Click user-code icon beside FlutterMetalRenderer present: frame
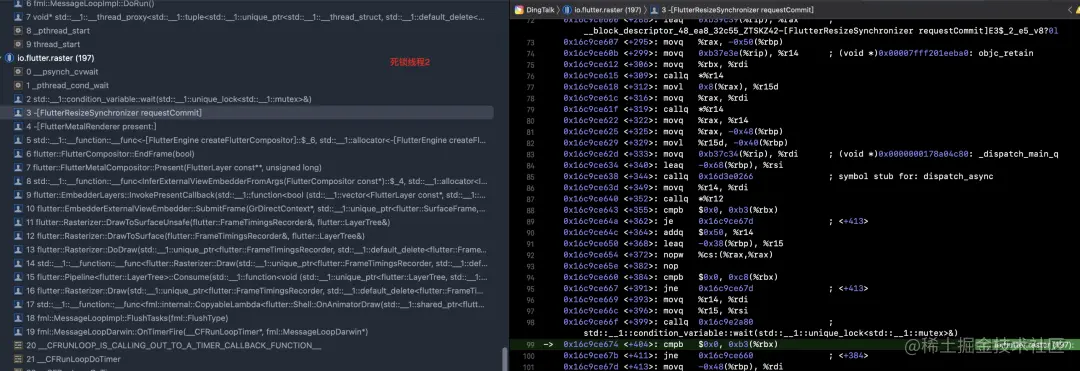The width and height of the screenshot is (1080, 371). point(19,126)
